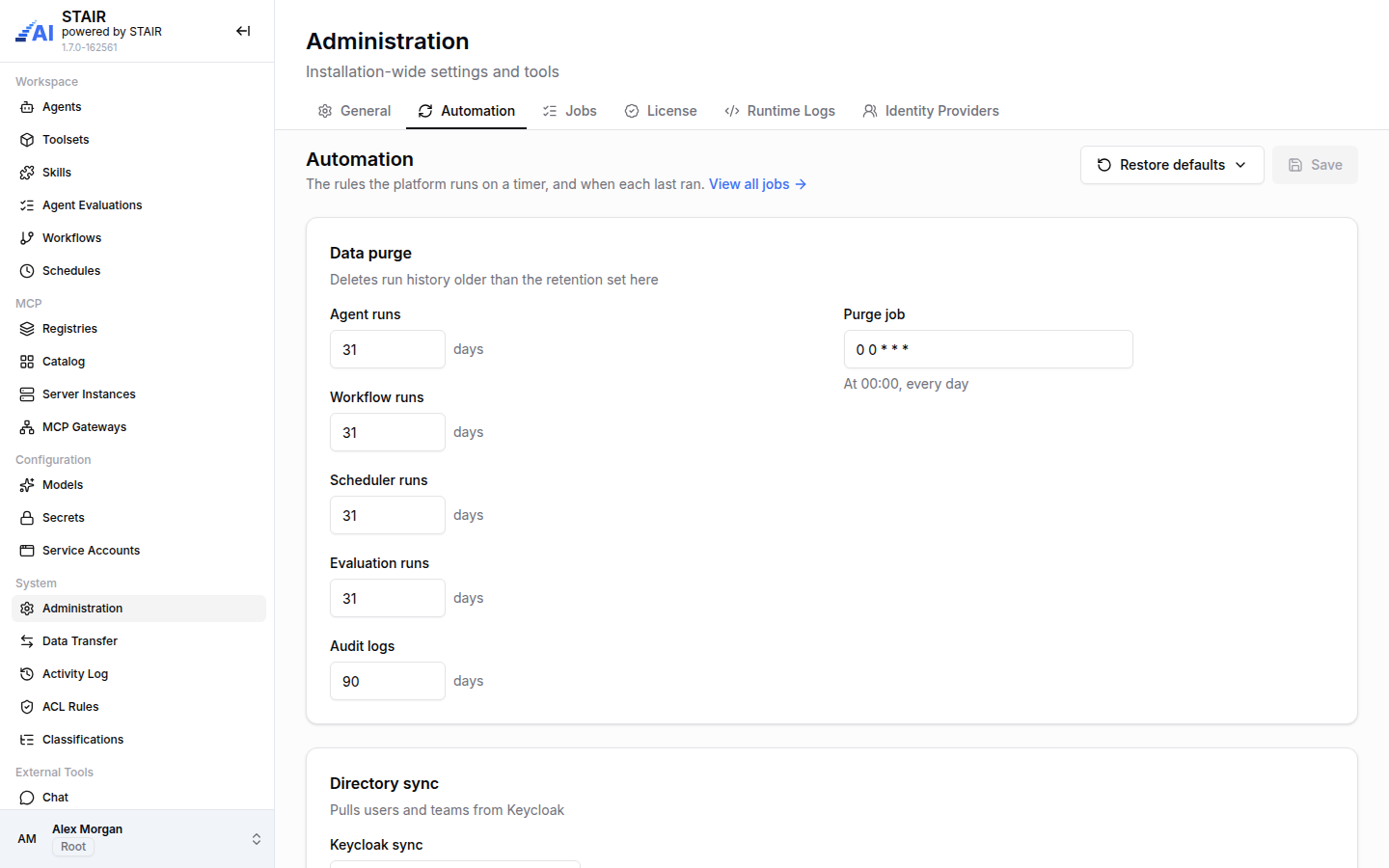Click the Service Accounts icon

[27, 551]
